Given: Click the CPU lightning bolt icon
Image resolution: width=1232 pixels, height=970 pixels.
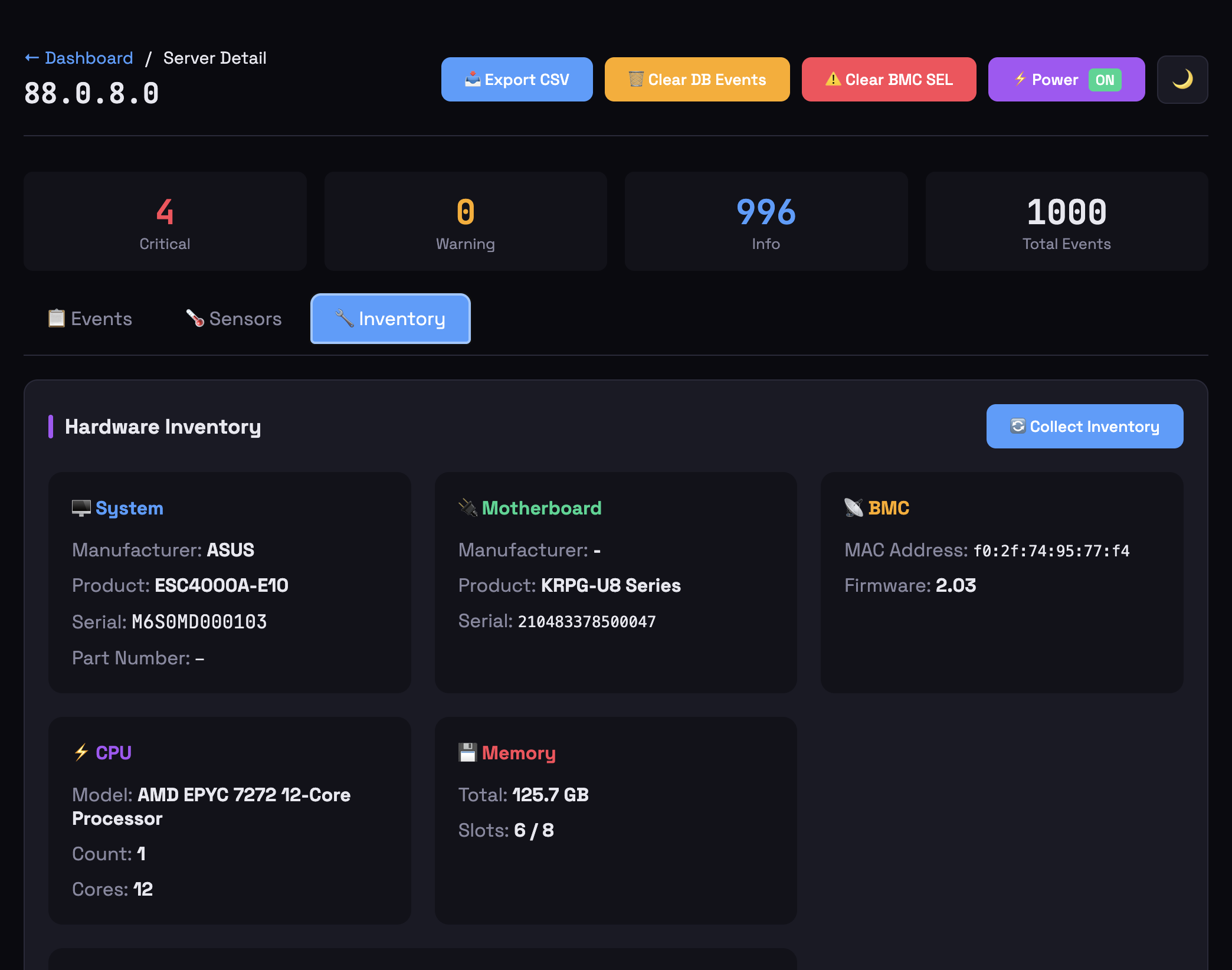Looking at the screenshot, I should pyautogui.click(x=81, y=753).
